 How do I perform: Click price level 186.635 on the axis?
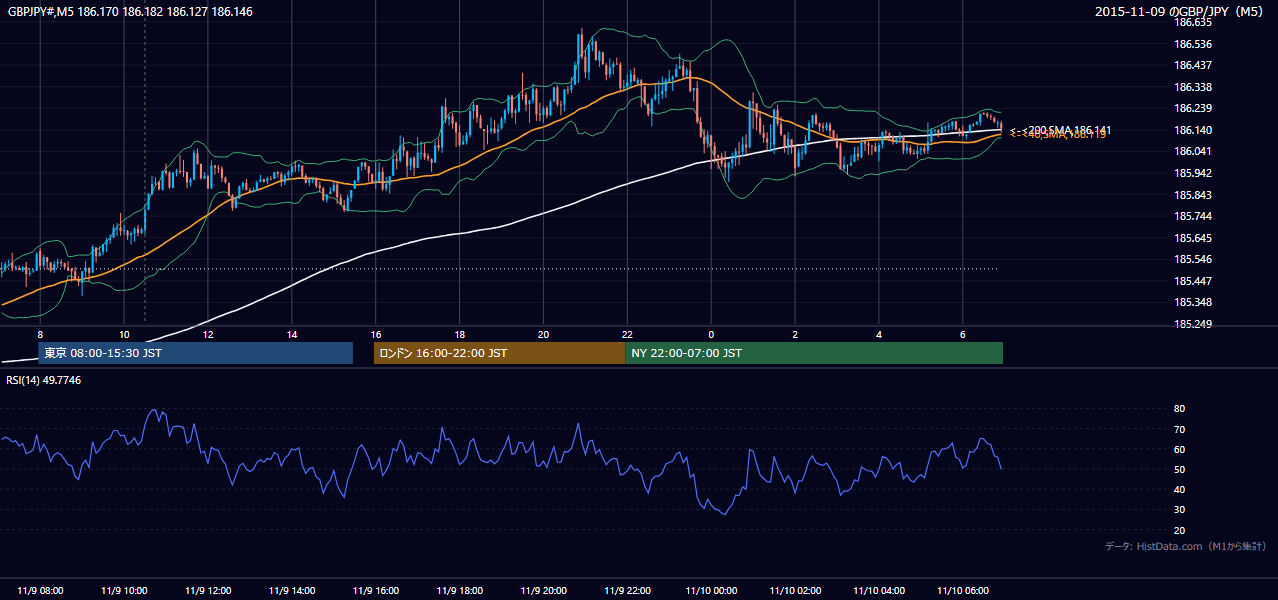pos(1192,22)
